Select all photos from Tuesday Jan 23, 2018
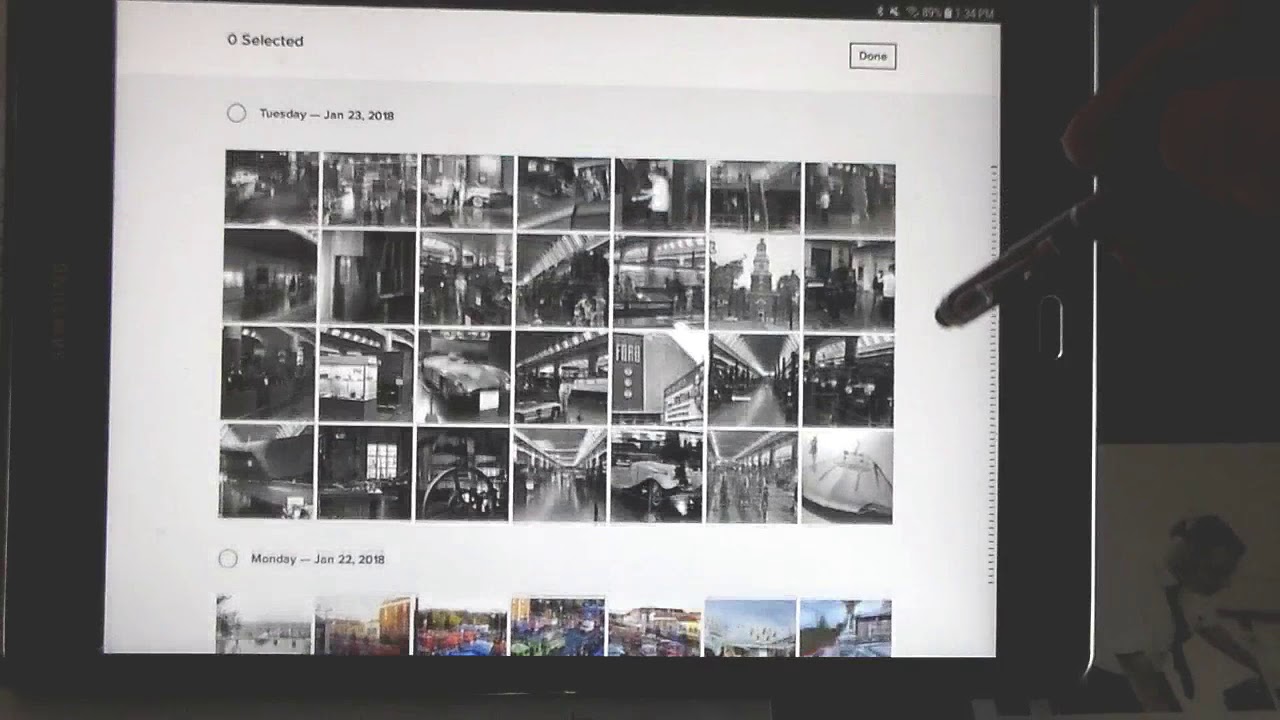The image size is (1280, 720). [x=236, y=113]
